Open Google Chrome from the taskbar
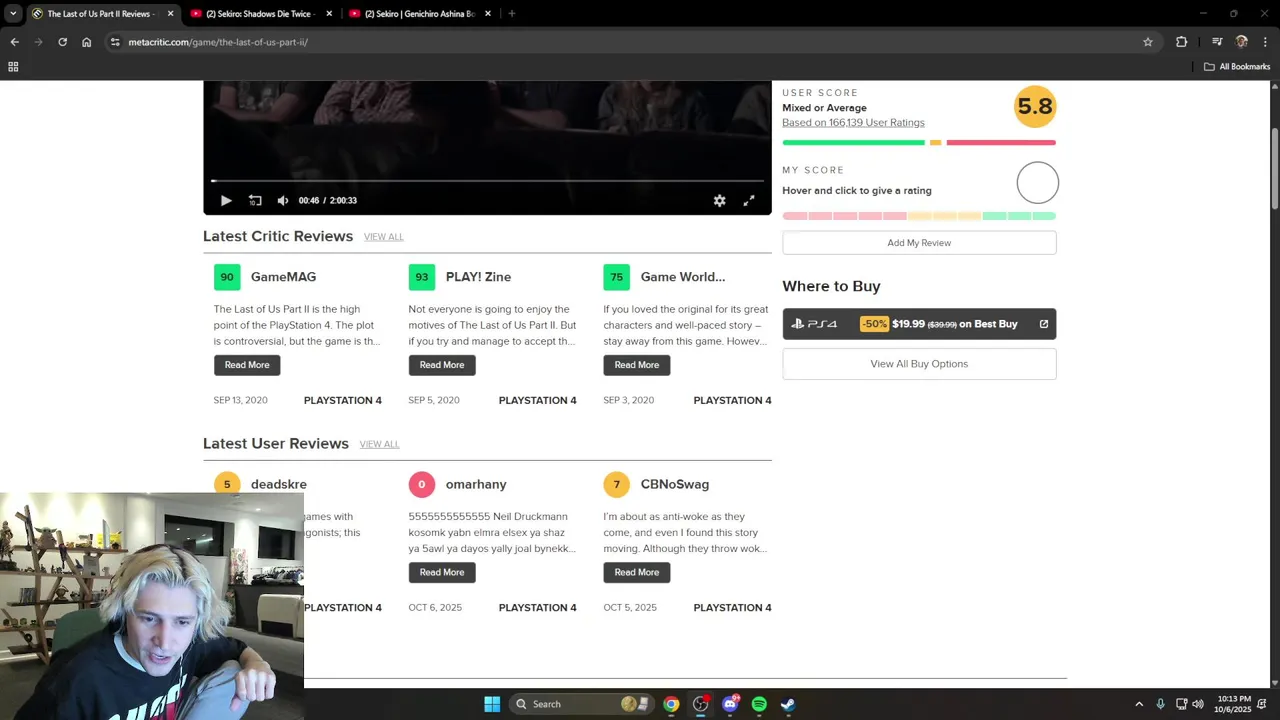Viewport: 1280px width, 720px height. pos(671,704)
